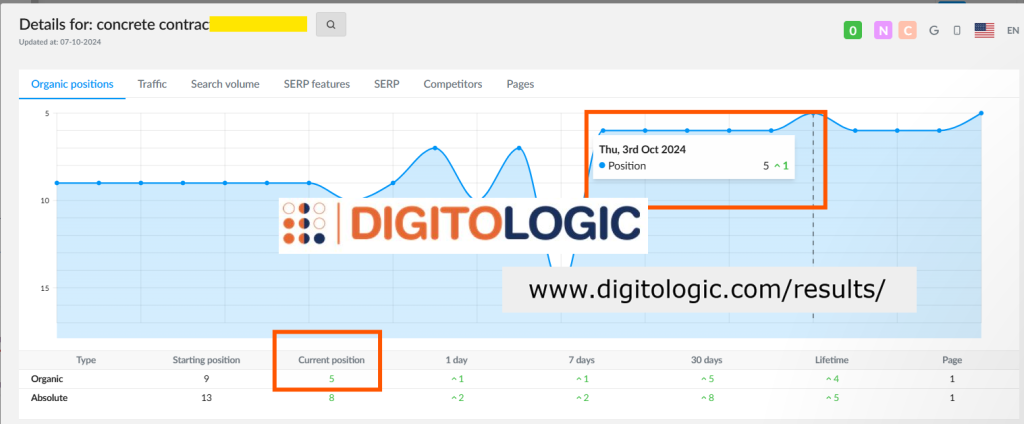Open the Competitors tab
The image size is (1024, 424).
point(453,84)
